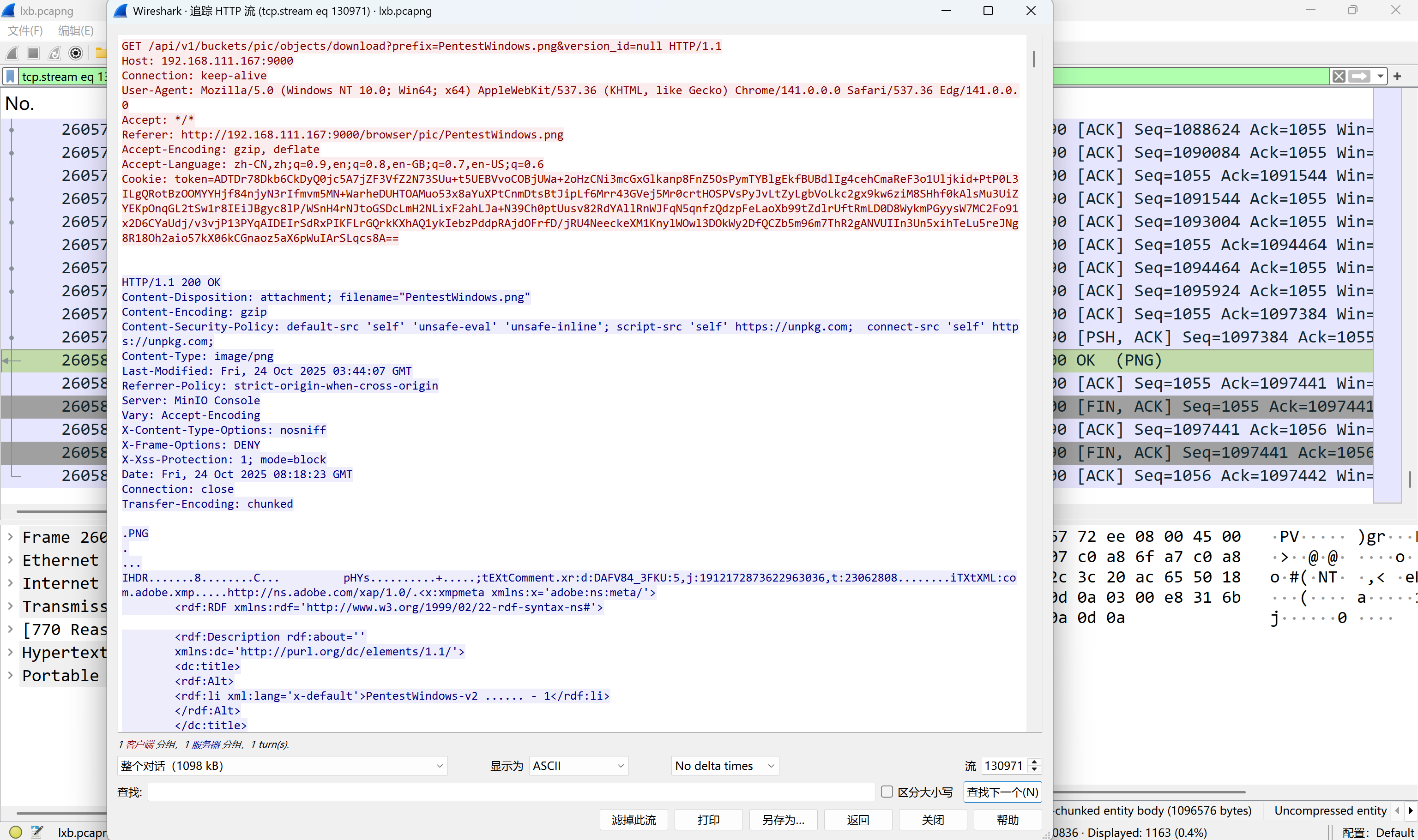Screen dimensions: 1418x840
Task: Click inside the 查找 search input field
Action: point(511,792)
